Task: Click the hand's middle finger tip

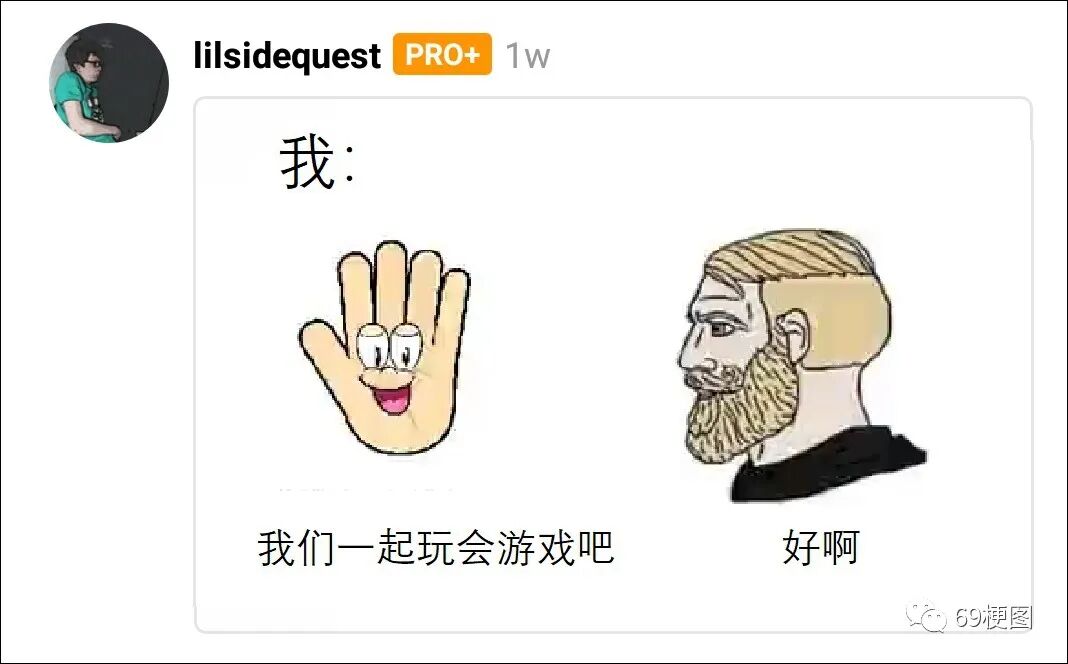Action: (391, 255)
